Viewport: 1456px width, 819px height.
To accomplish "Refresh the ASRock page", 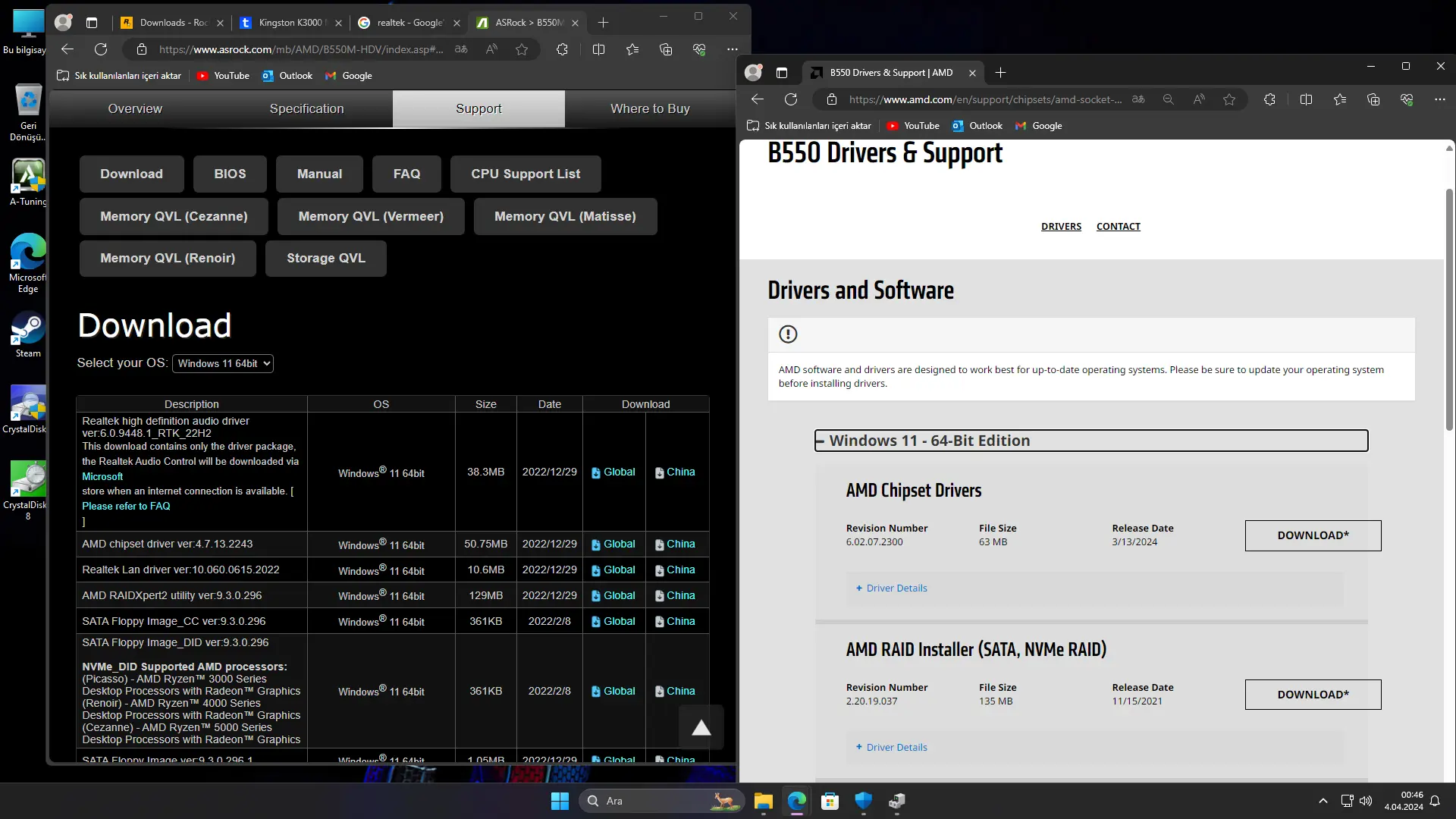I will (x=101, y=49).
